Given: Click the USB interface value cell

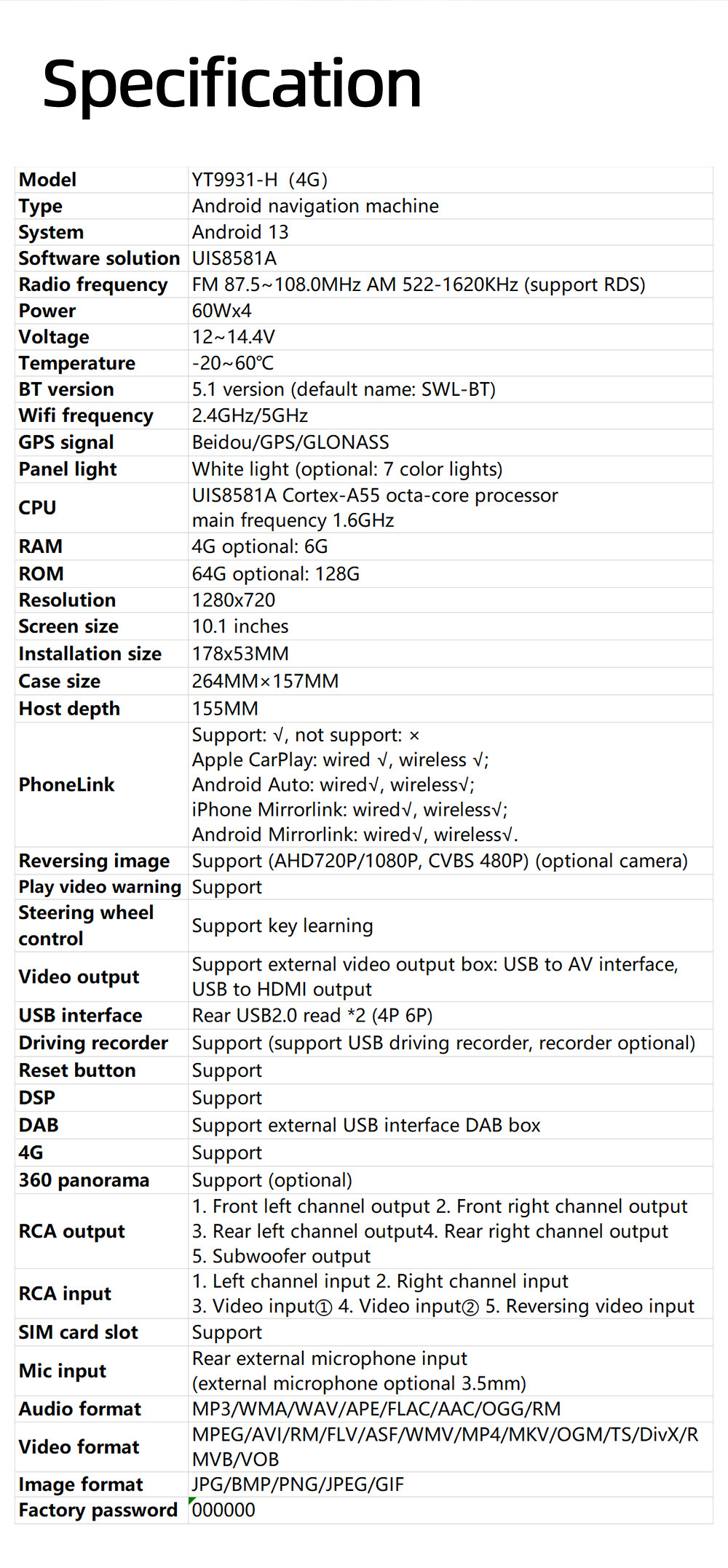Looking at the screenshot, I should click(x=312, y=1015).
